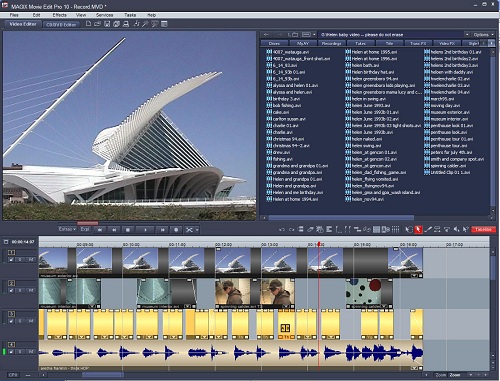The width and height of the screenshot is (500, 381).
Task: Select the curve drawing pencil tool
Action: [428, 229]
